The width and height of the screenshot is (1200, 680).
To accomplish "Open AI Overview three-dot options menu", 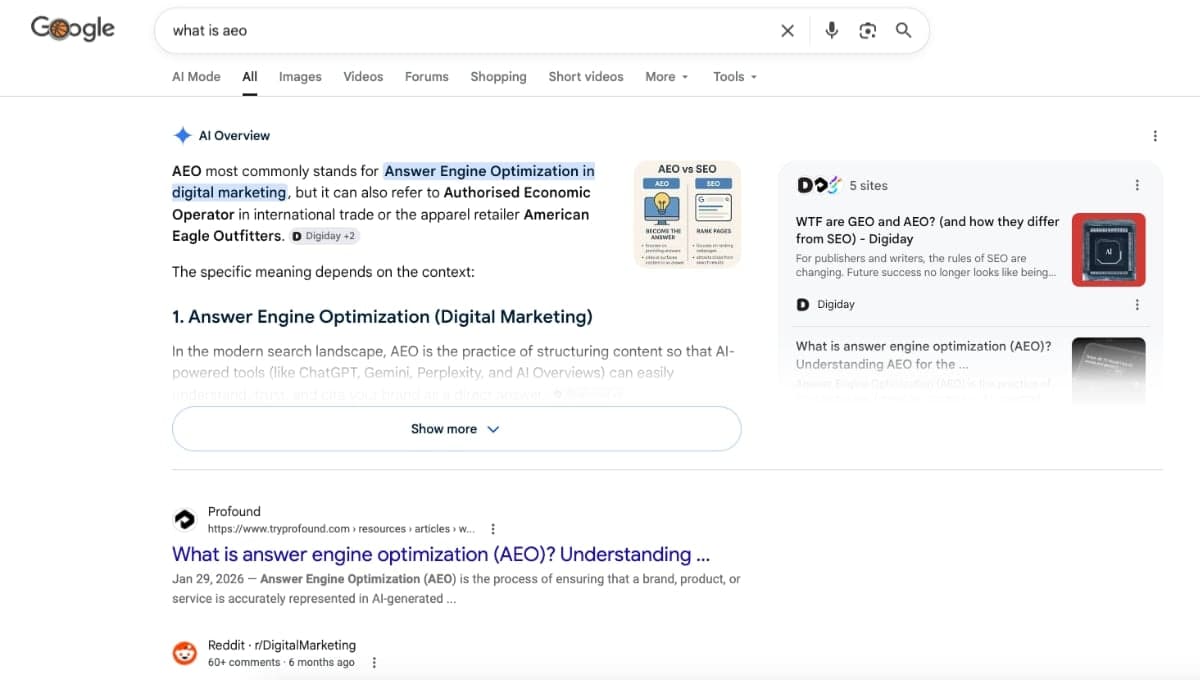I will 1155,136.
